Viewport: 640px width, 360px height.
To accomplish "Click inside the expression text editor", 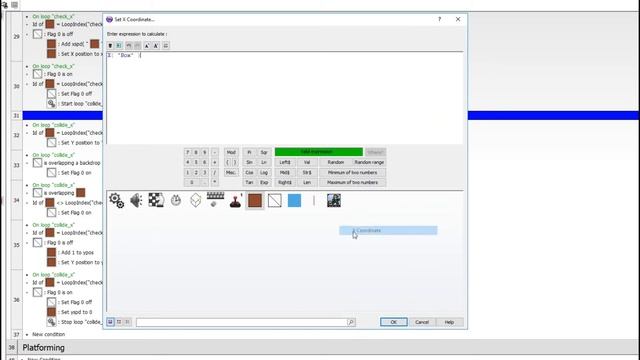I will click(285, 98).
